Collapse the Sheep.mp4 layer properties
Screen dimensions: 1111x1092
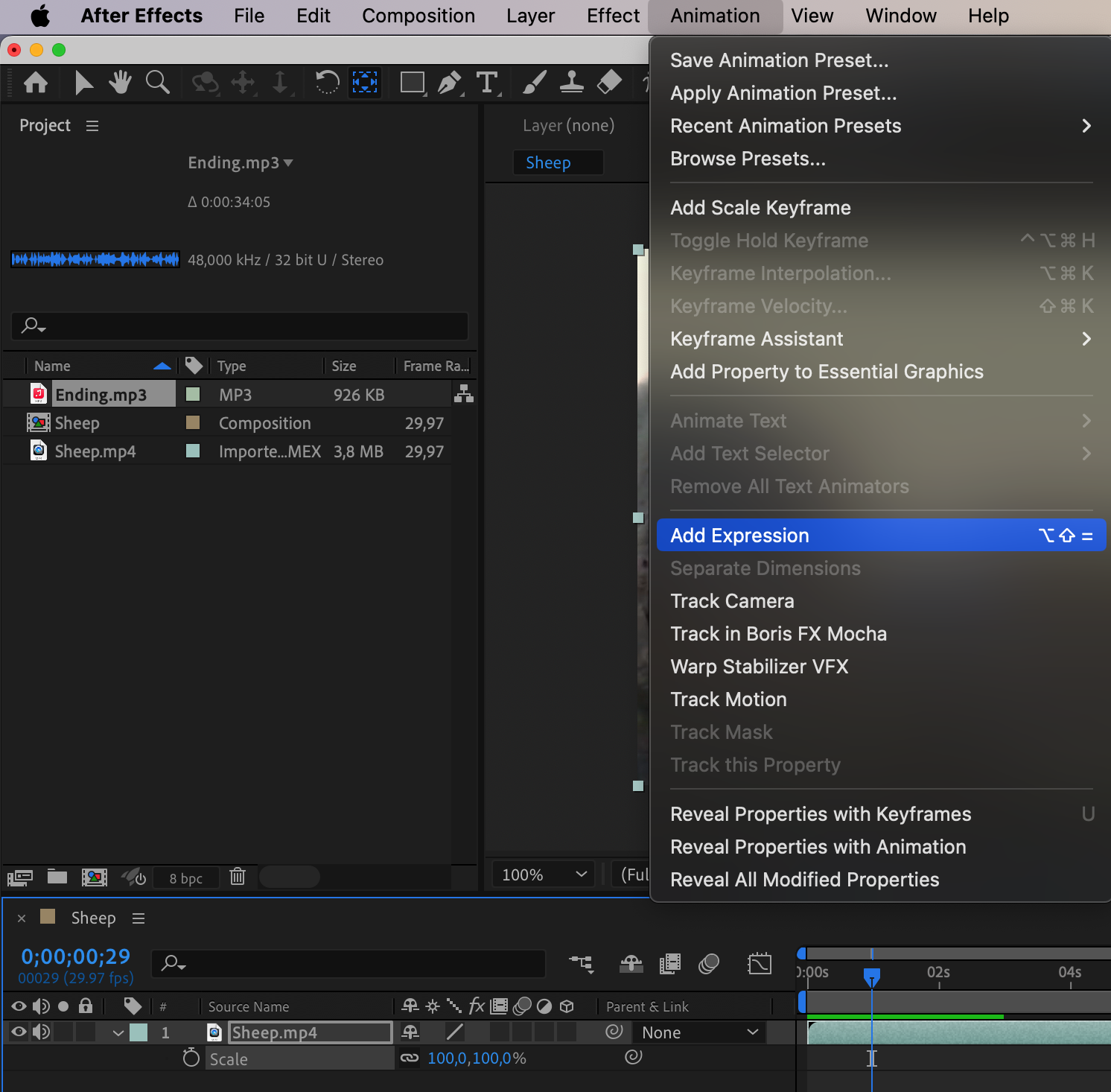coord(118,1032)
